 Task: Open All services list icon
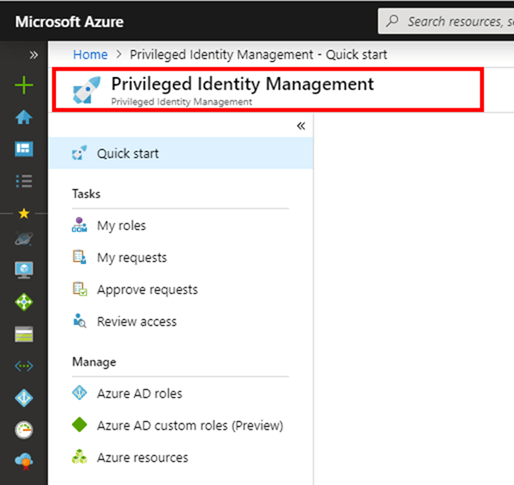pyautogui.click(x=24, y=181)
